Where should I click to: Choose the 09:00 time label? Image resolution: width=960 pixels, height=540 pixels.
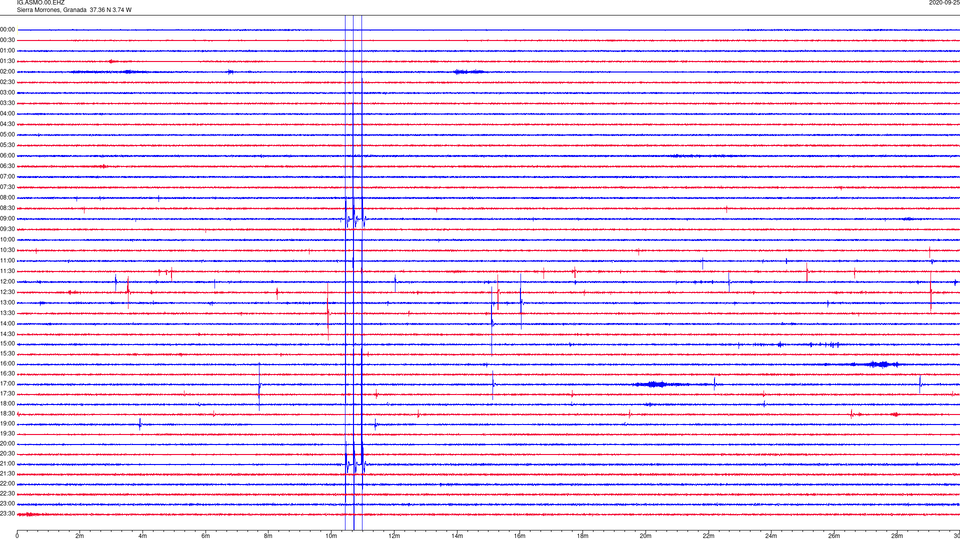coord(8,219)
